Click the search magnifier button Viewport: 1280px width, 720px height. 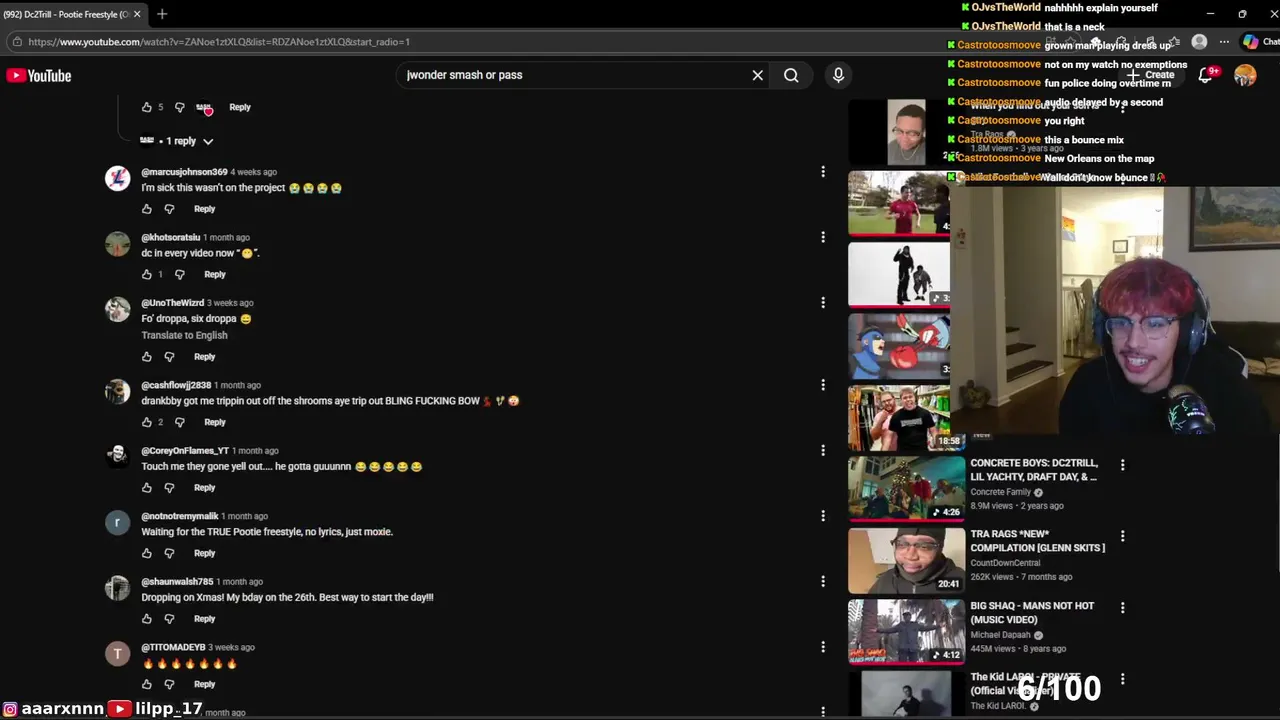[791, 75]
